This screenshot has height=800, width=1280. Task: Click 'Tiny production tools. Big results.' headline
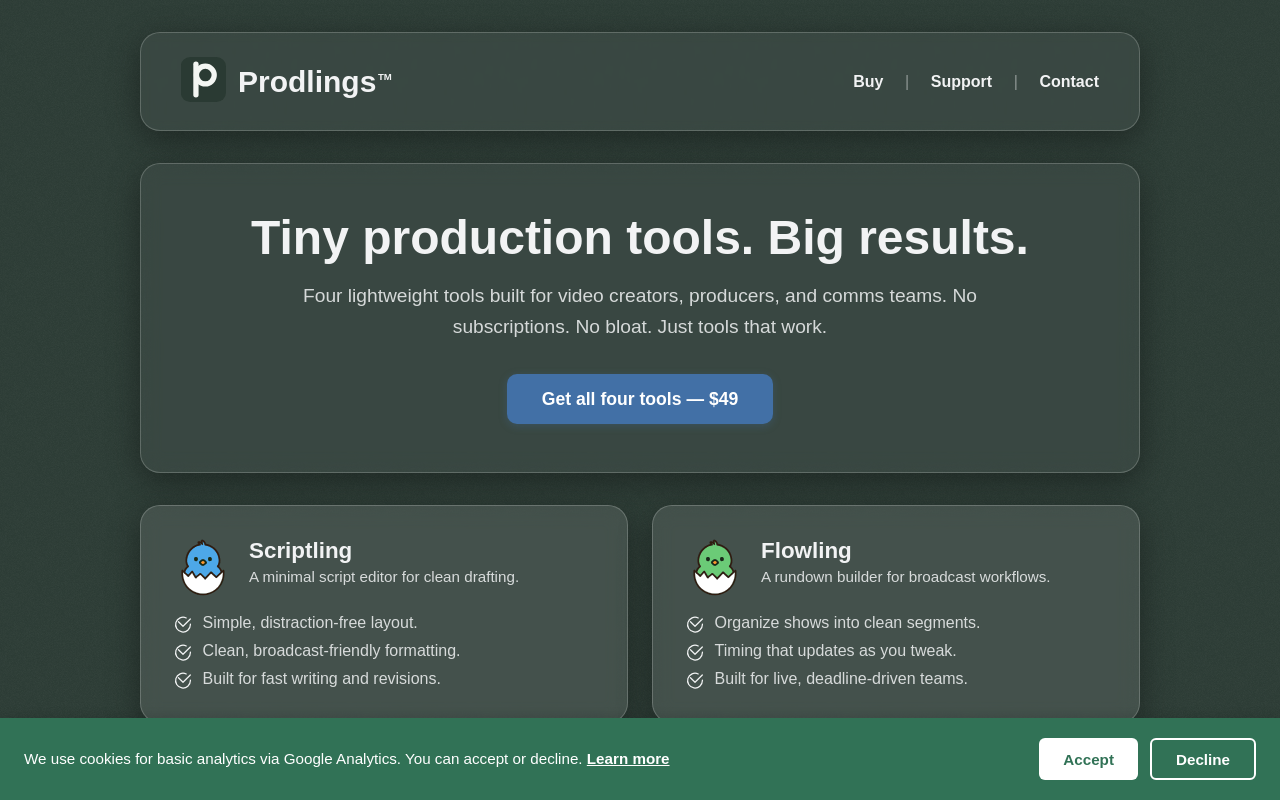[640, 238]
